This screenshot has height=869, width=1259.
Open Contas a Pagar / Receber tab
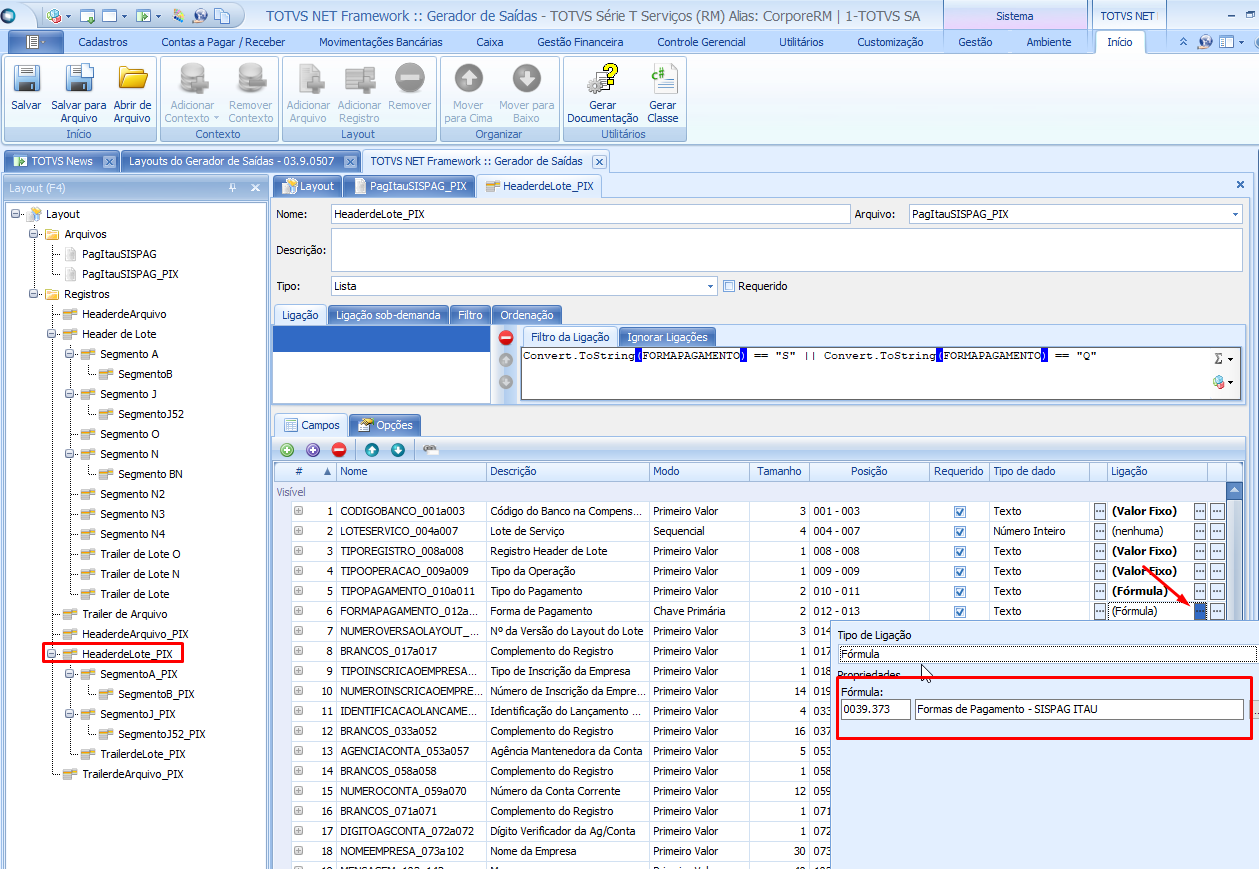click(x=223, y=42)
